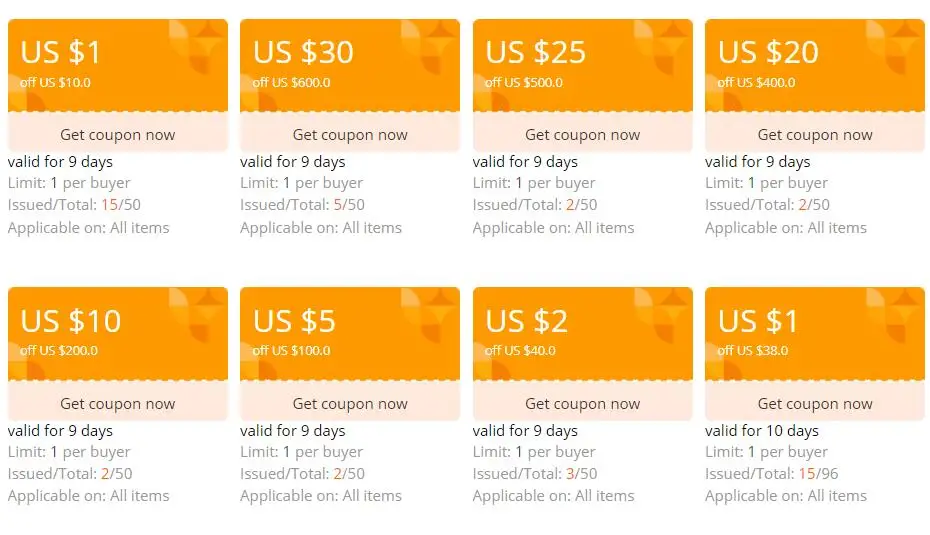Get the US $1 off $10.0 coupon

click(117, 135)
